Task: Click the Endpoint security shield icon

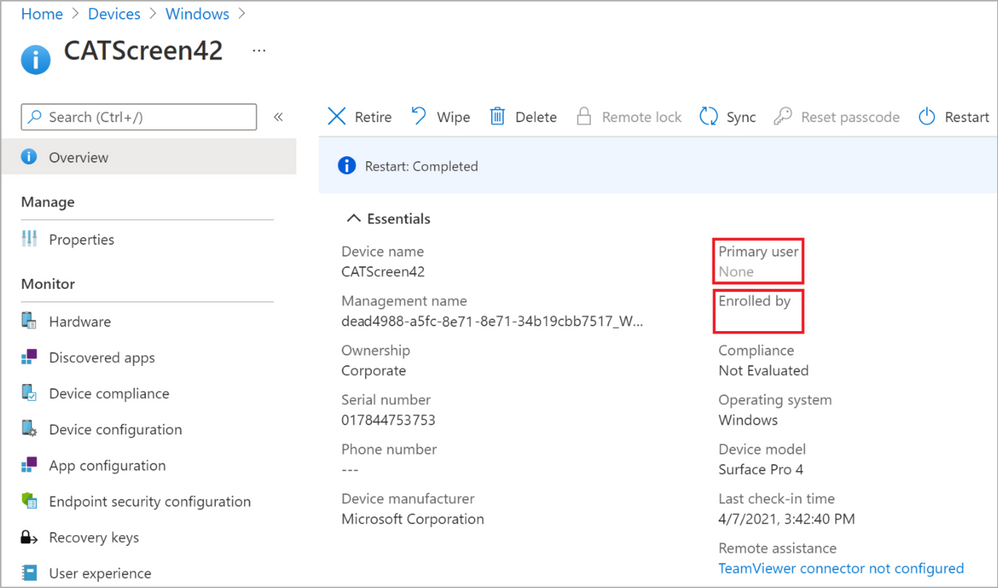Action: (x=29, y=500)
